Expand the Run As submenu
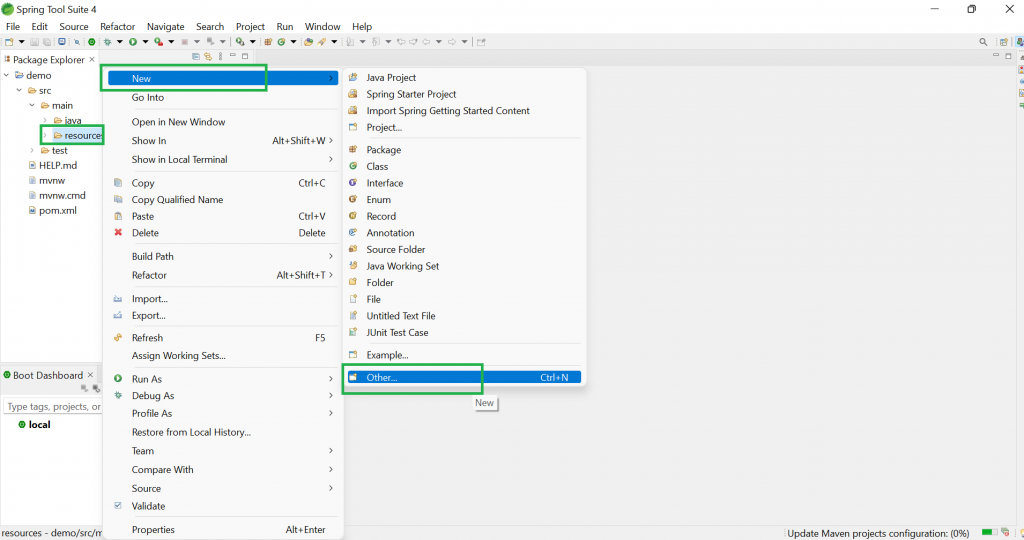Image resolution: width=1024 pixels, height=540 pixels. click(222, 379)
